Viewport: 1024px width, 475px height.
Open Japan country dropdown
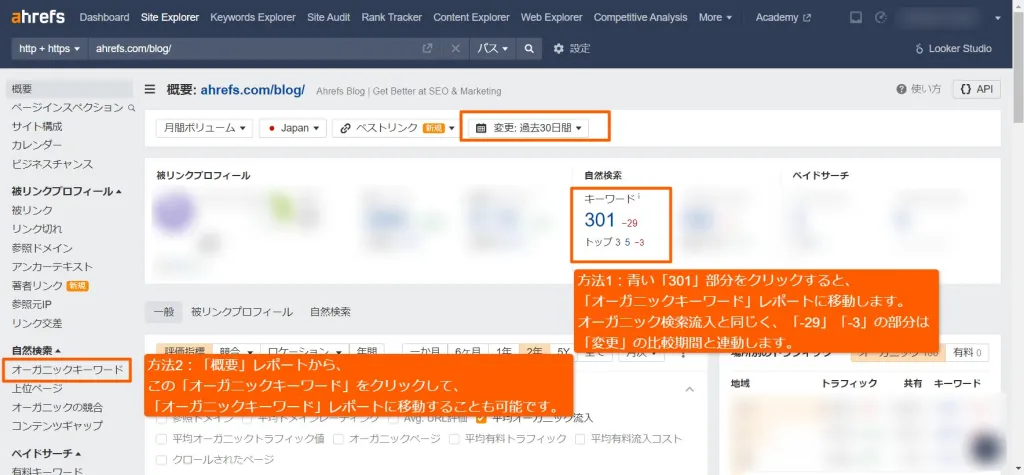(293, 128)
